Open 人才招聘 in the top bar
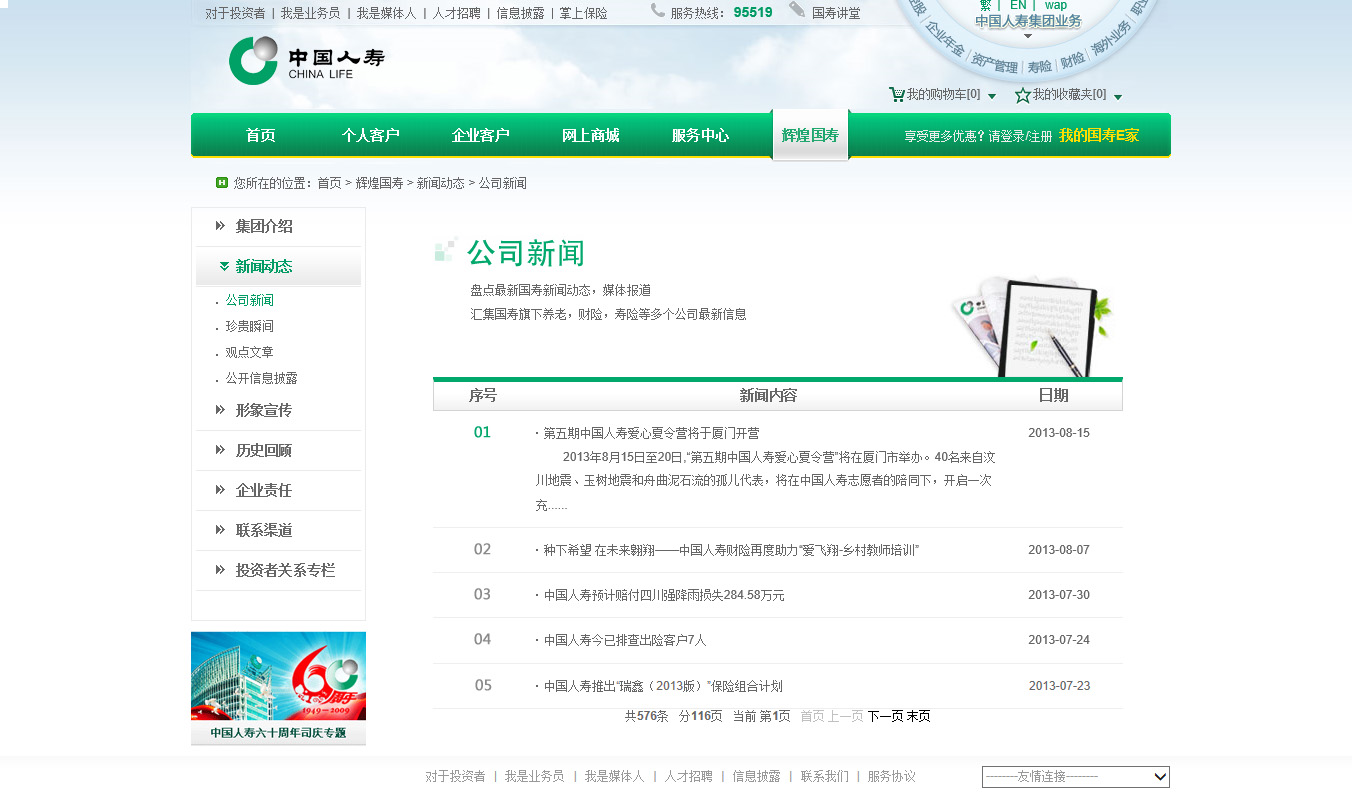 pos(456,14)
